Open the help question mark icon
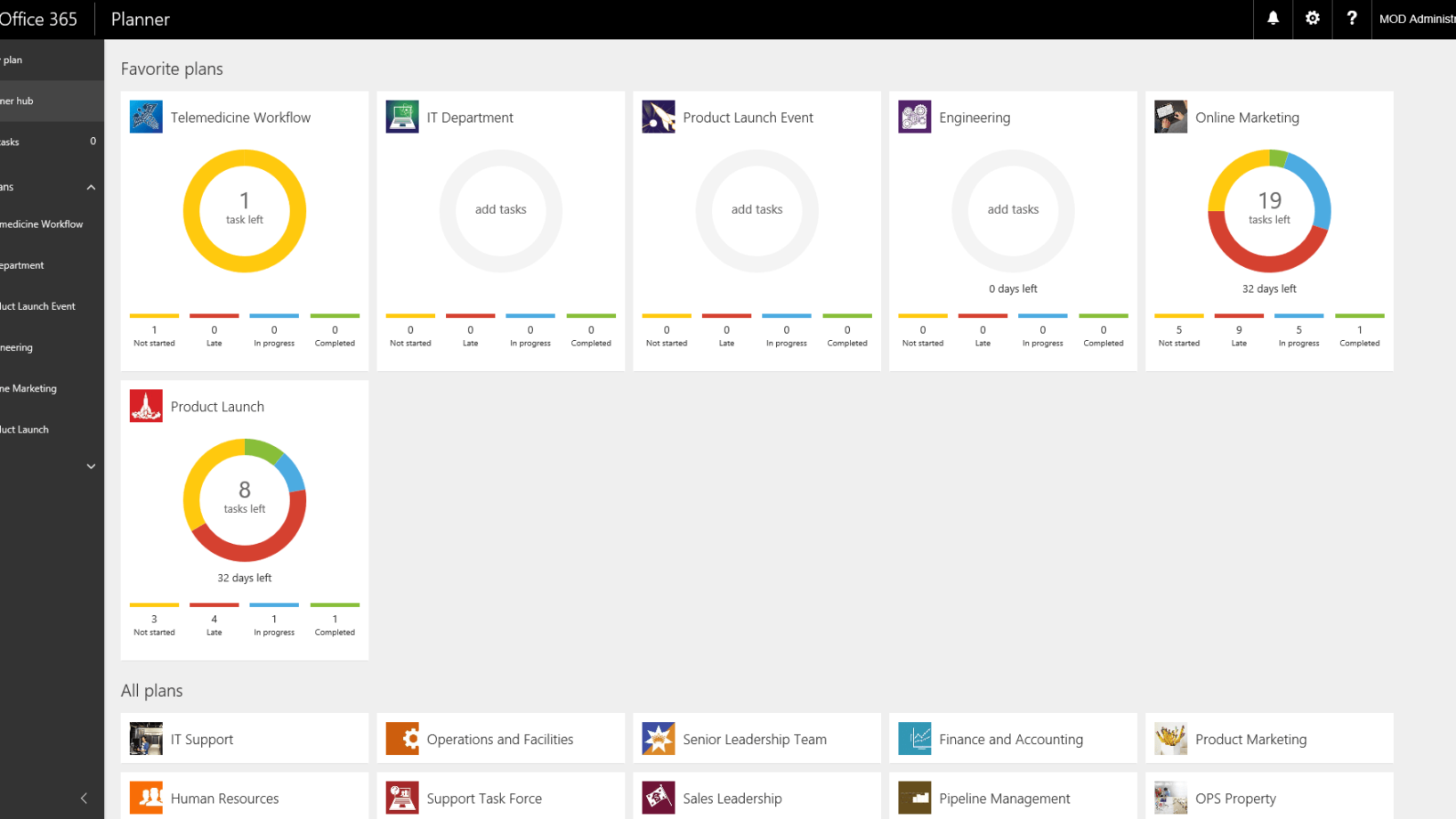 point(1351,19)
